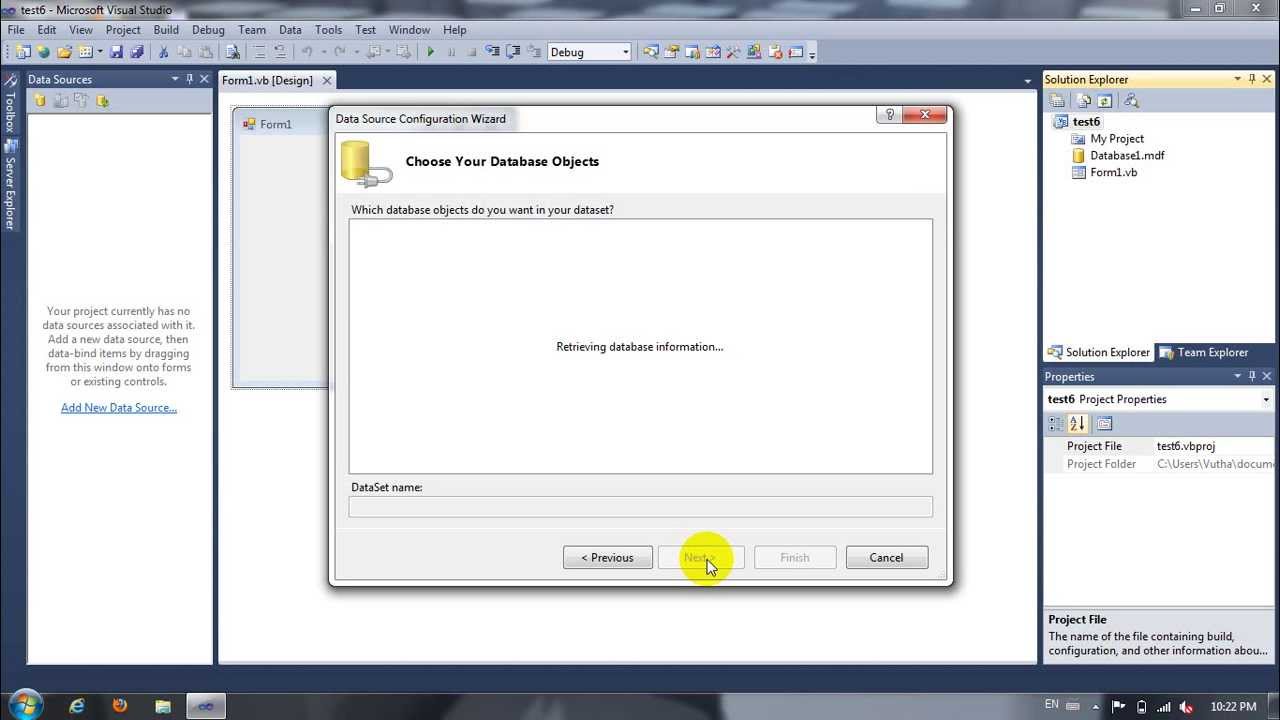
Task: Click Add New Data Source link
Action: click(119, 408)
